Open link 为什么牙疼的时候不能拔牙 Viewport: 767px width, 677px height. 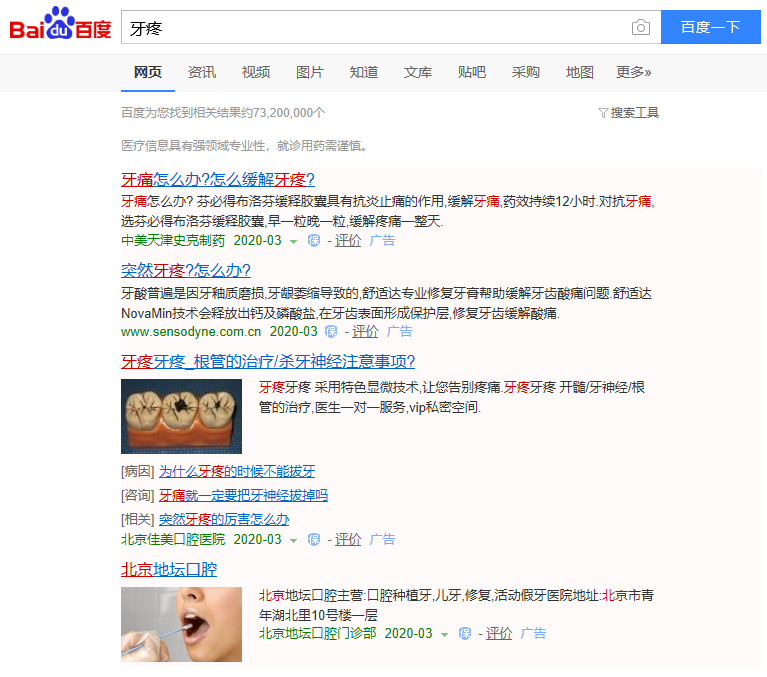[237, 472]
